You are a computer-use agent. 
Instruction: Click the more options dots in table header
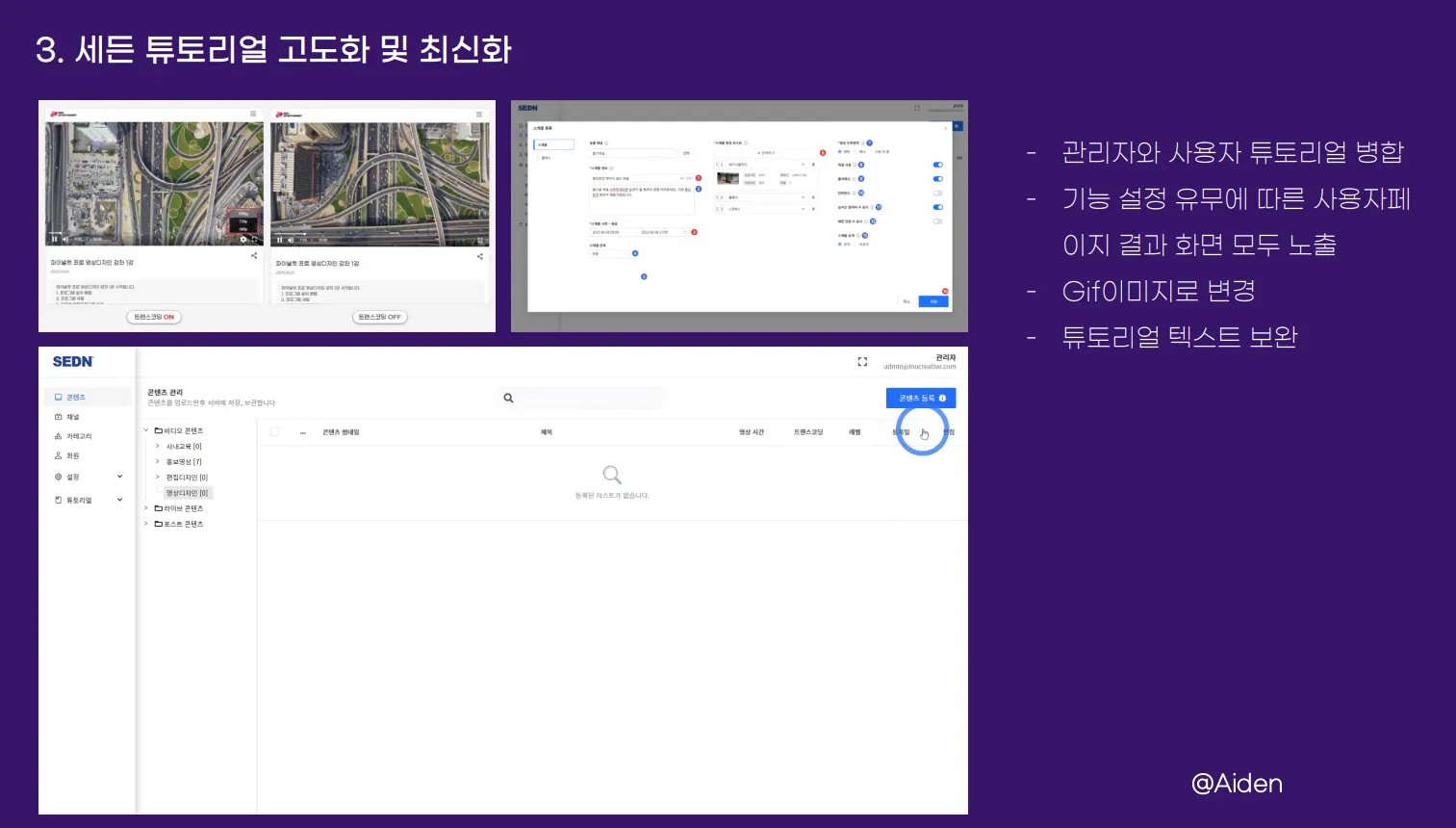coord(302,432)
